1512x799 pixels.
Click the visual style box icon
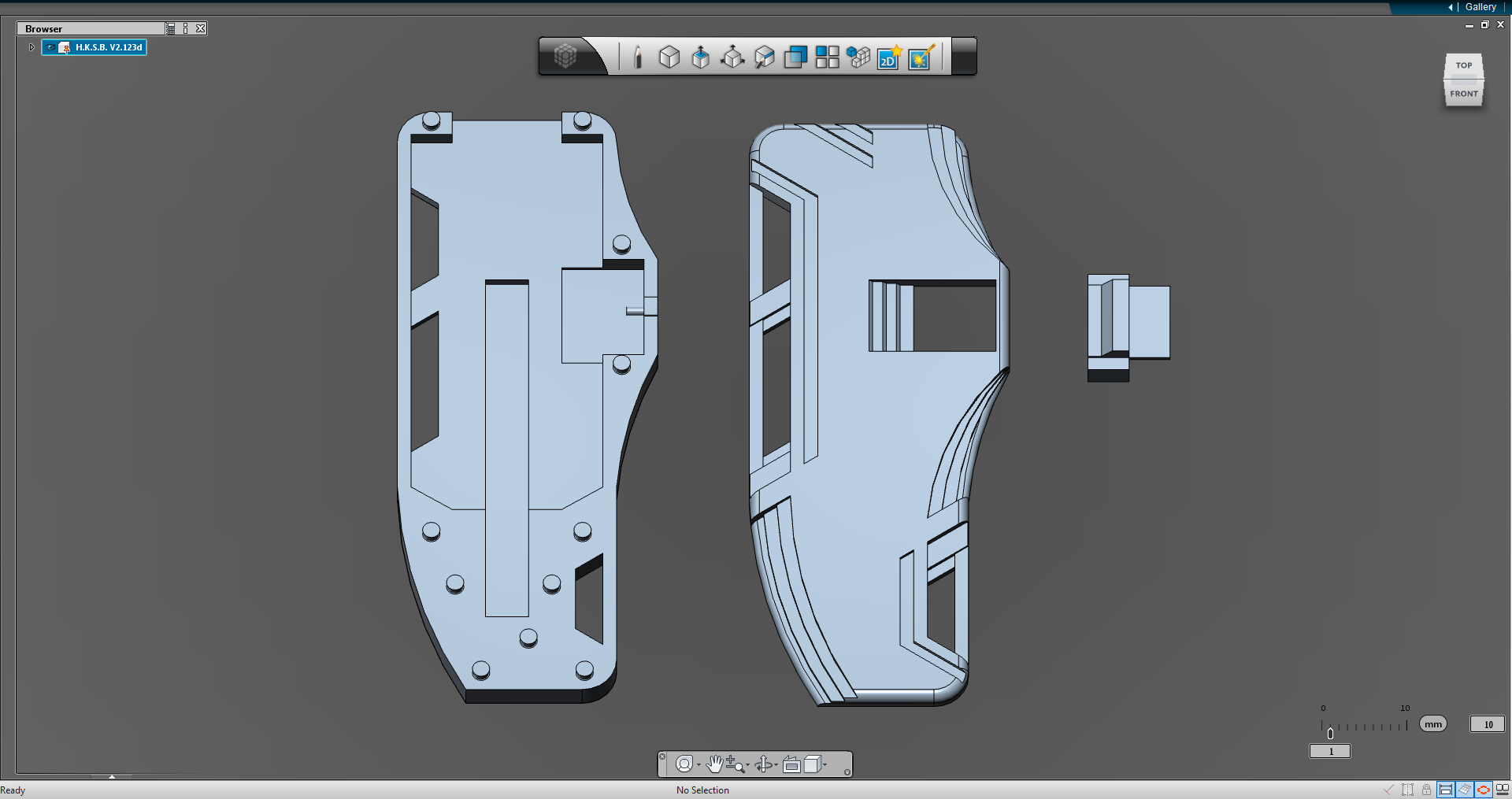pyautogui.click(x=812, y=764)
